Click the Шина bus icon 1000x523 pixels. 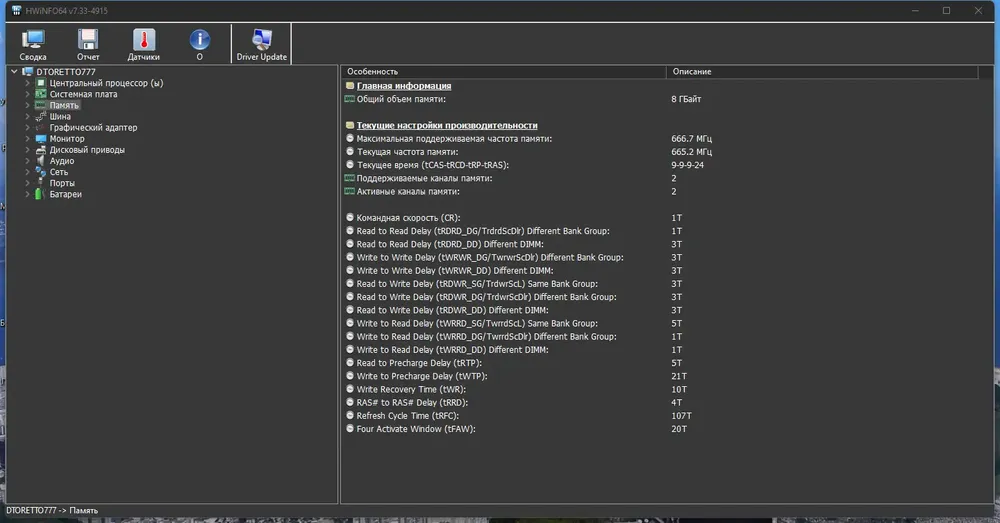click(41, 116)
